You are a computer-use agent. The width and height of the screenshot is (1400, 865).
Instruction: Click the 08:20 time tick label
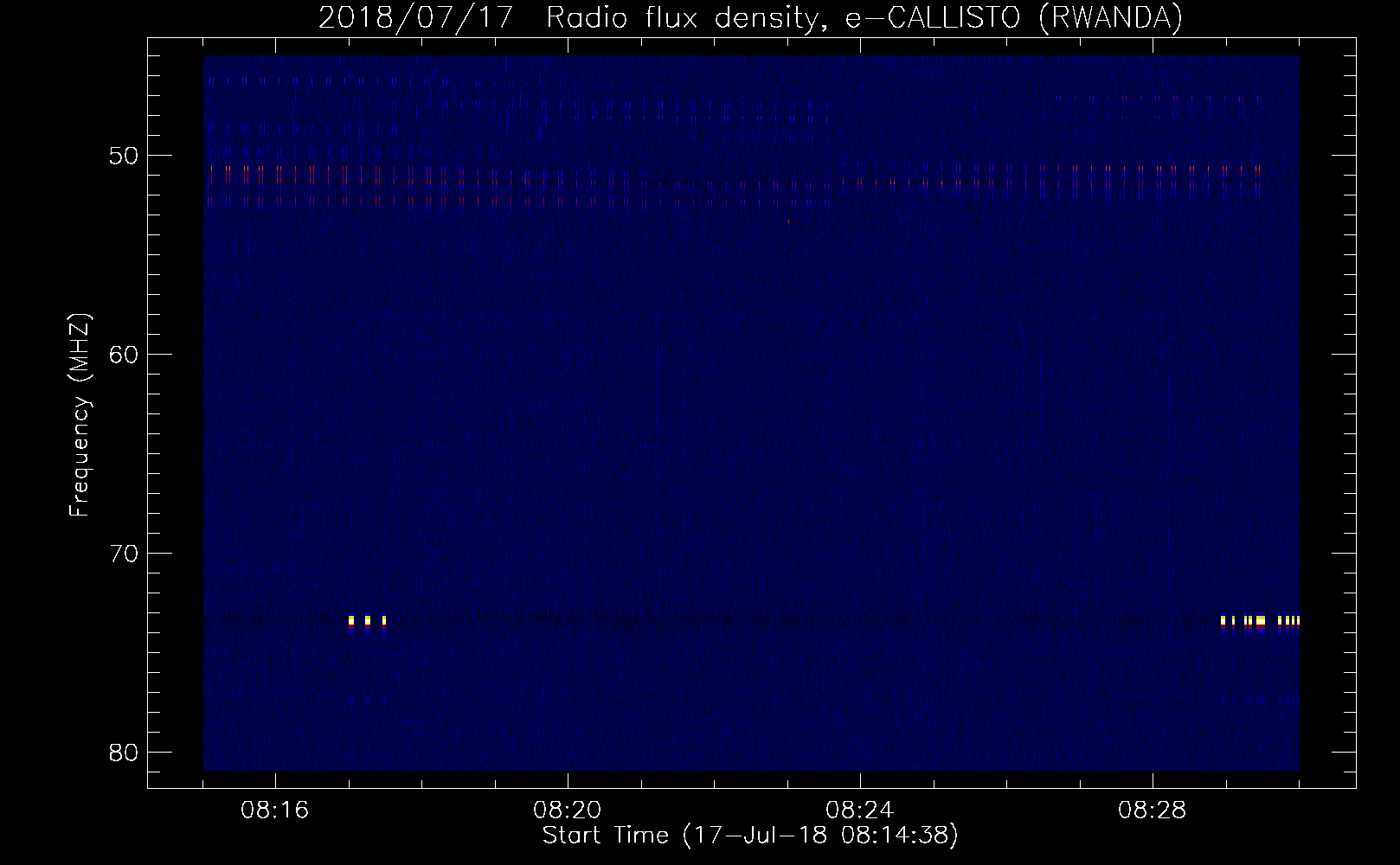click(568, 811)
